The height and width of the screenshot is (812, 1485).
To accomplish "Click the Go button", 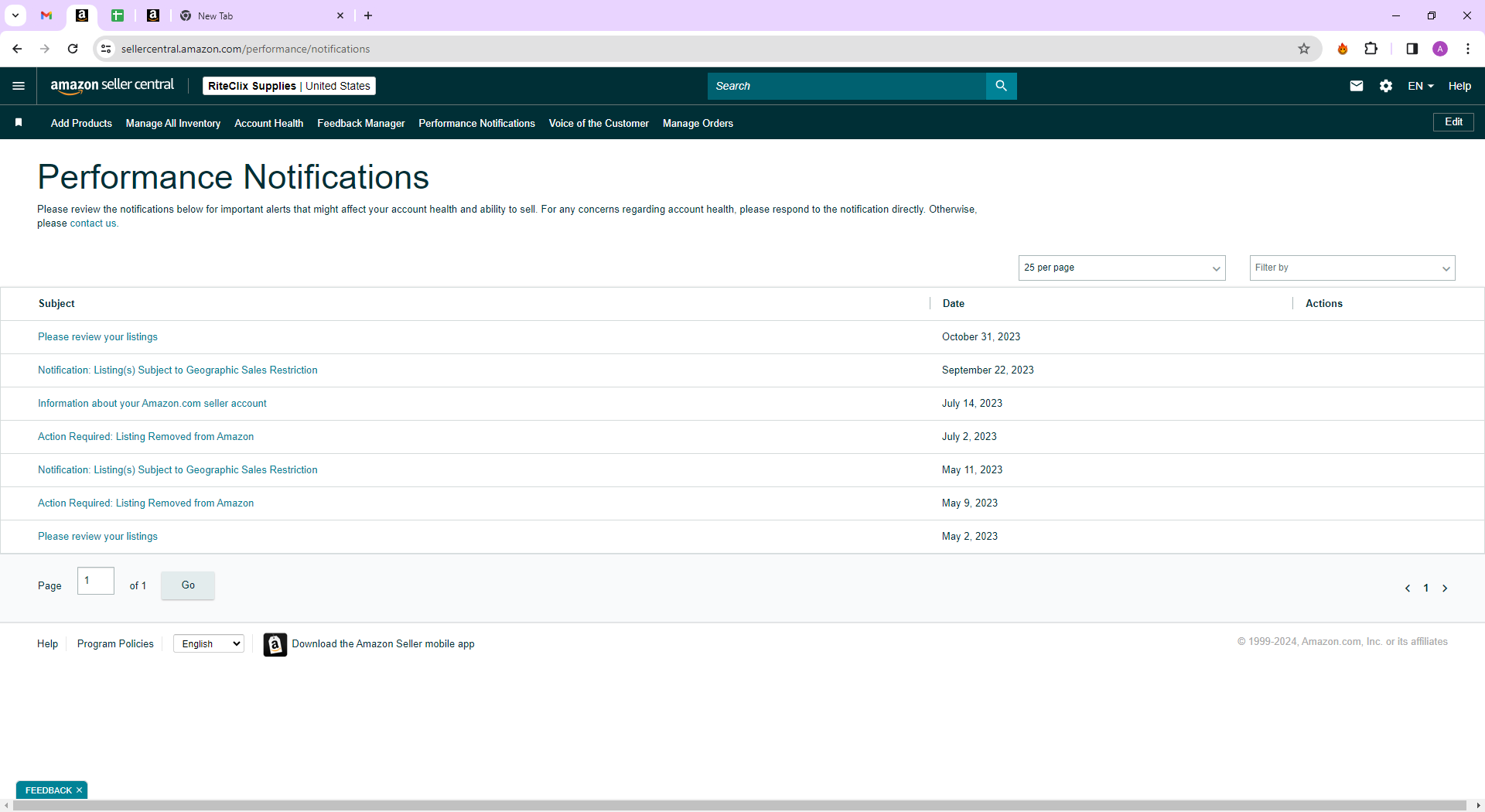I will [x=188, y=585].
